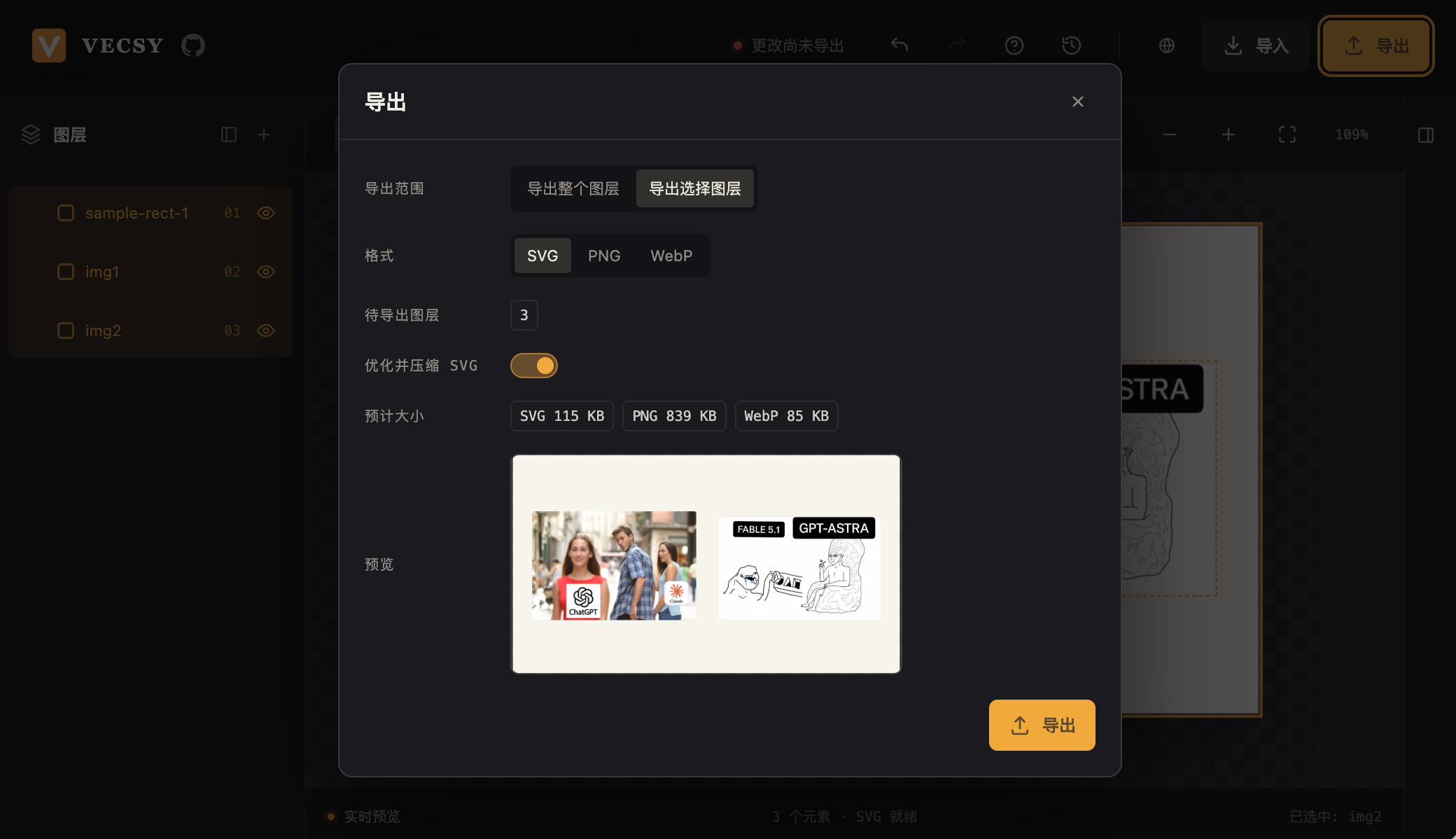Click the top bar 导出 button
Viewport: 1456px width, 839px height.
[1376, 46]
